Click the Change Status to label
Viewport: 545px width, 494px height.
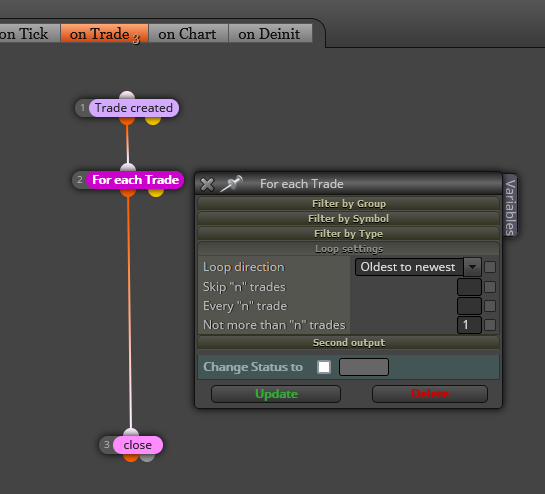point(253,367)
